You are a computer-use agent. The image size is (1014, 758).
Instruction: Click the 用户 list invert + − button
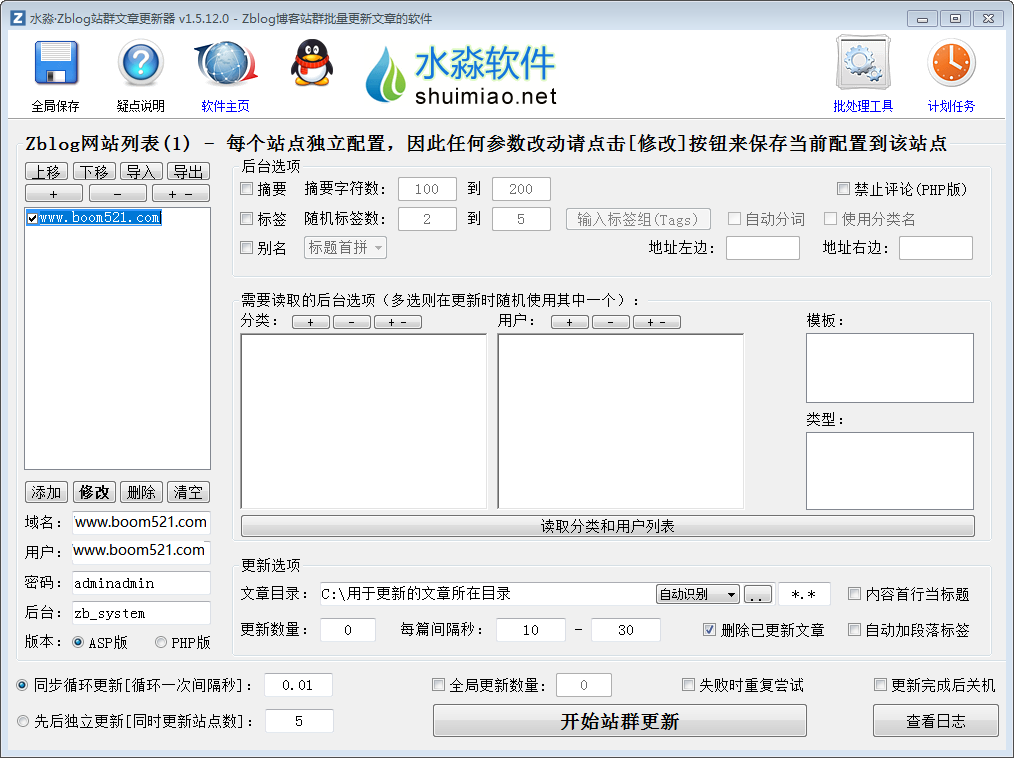(656, 322)
